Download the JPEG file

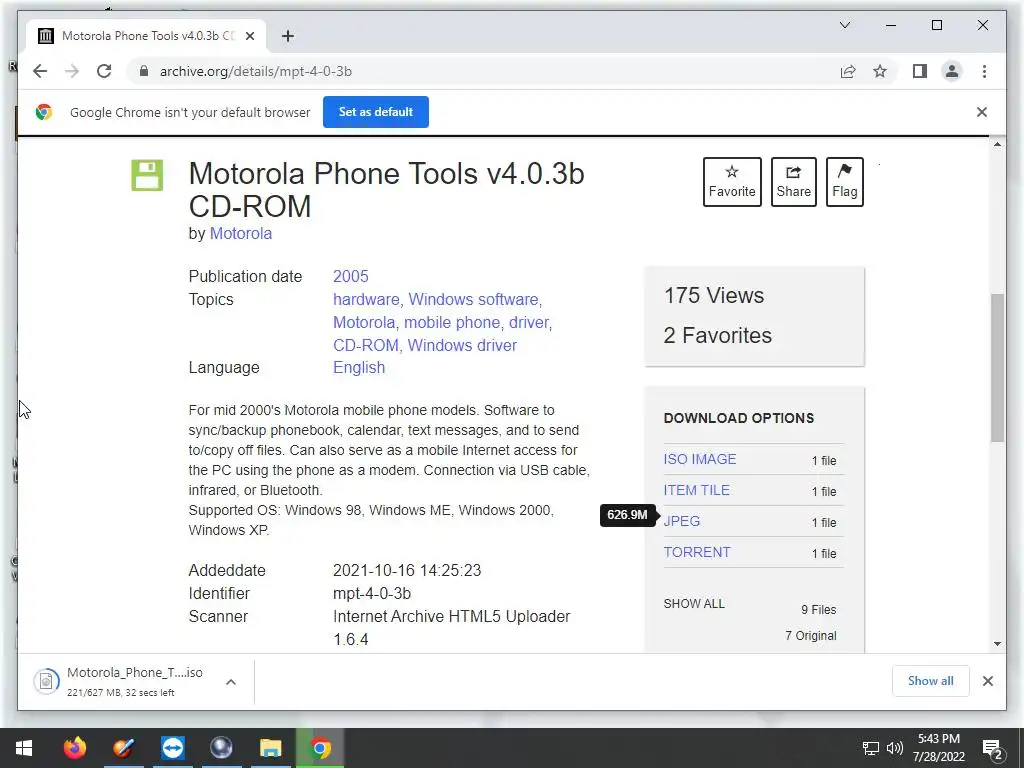(682, 521)
